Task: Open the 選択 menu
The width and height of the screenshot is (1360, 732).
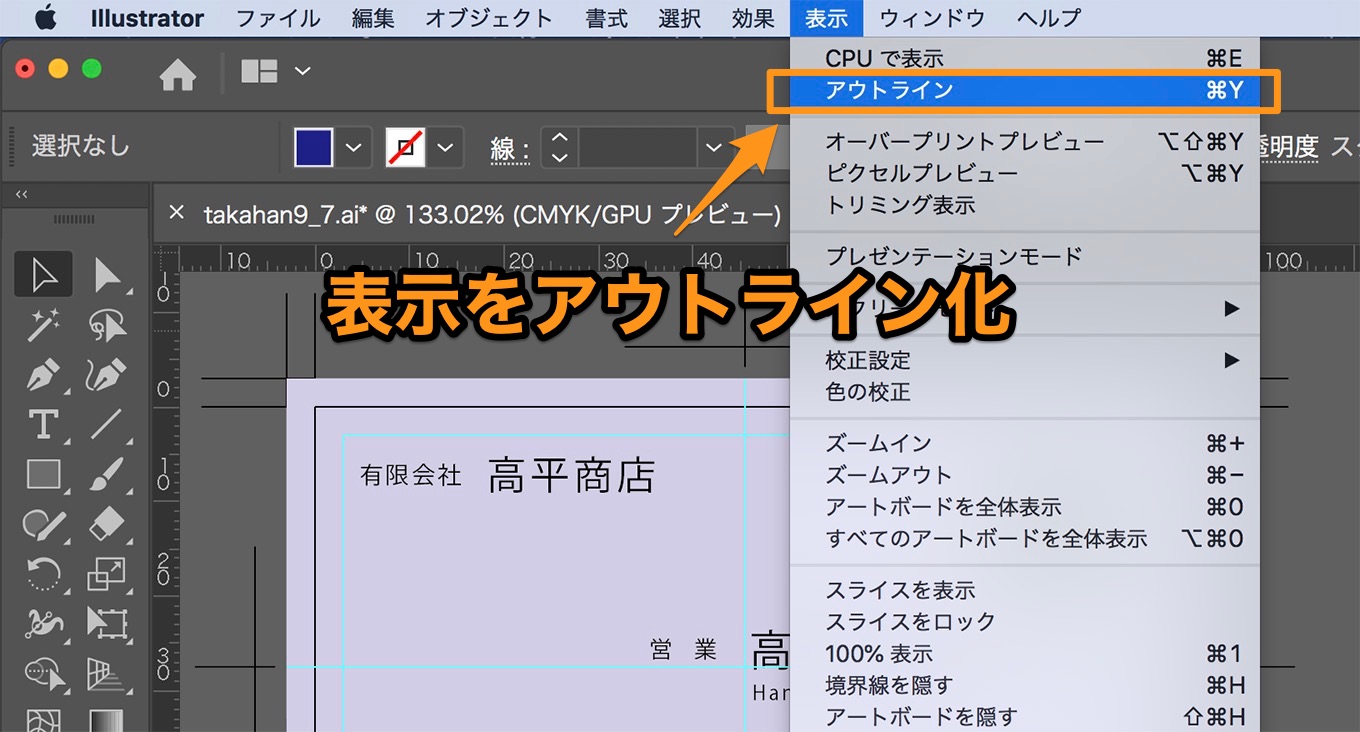Action: [680, 18]
